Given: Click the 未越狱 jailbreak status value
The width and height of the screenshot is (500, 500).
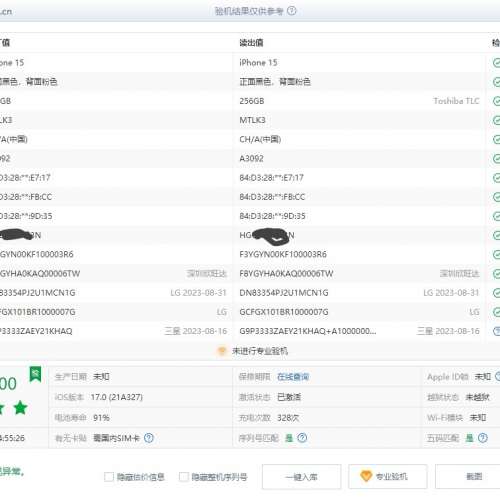Looking at the screenshot, I should coord(477,397).
